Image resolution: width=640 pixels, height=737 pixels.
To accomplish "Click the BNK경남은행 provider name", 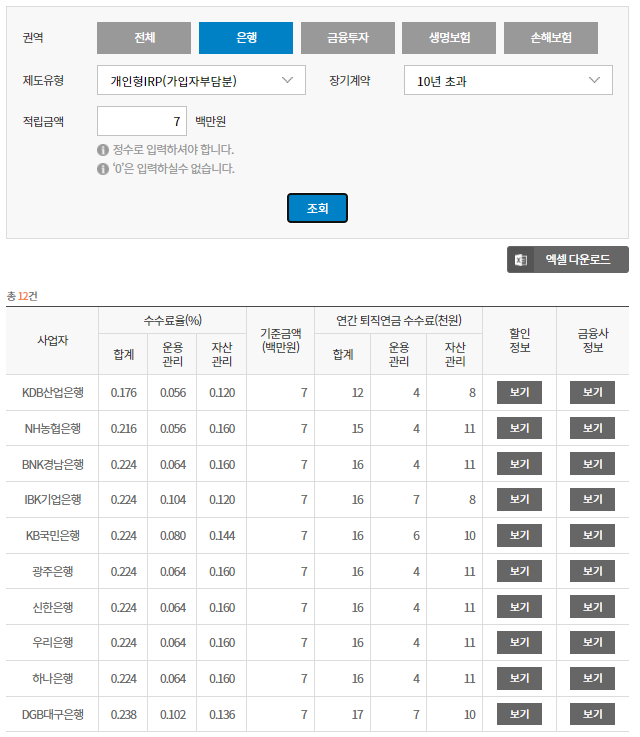I will [x=53, y=464].
